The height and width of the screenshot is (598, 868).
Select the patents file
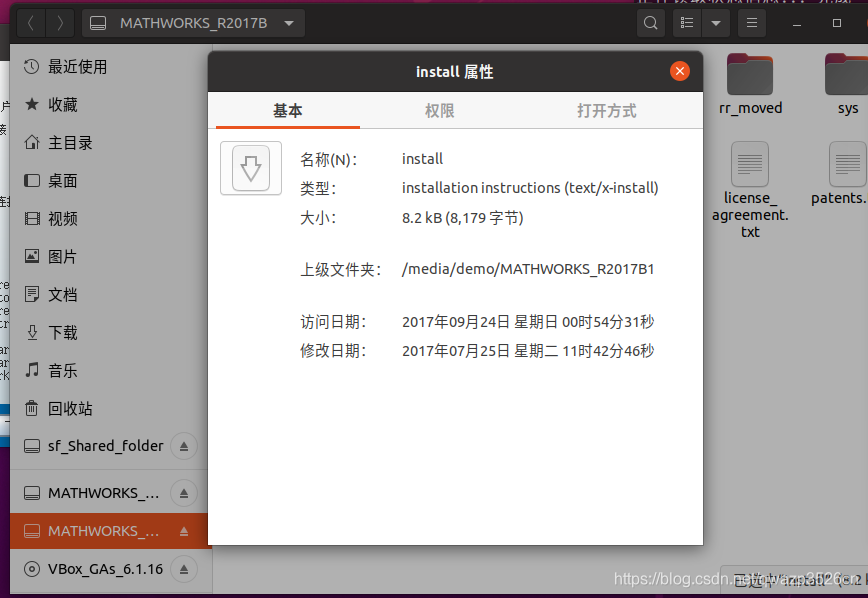(840, 173)
